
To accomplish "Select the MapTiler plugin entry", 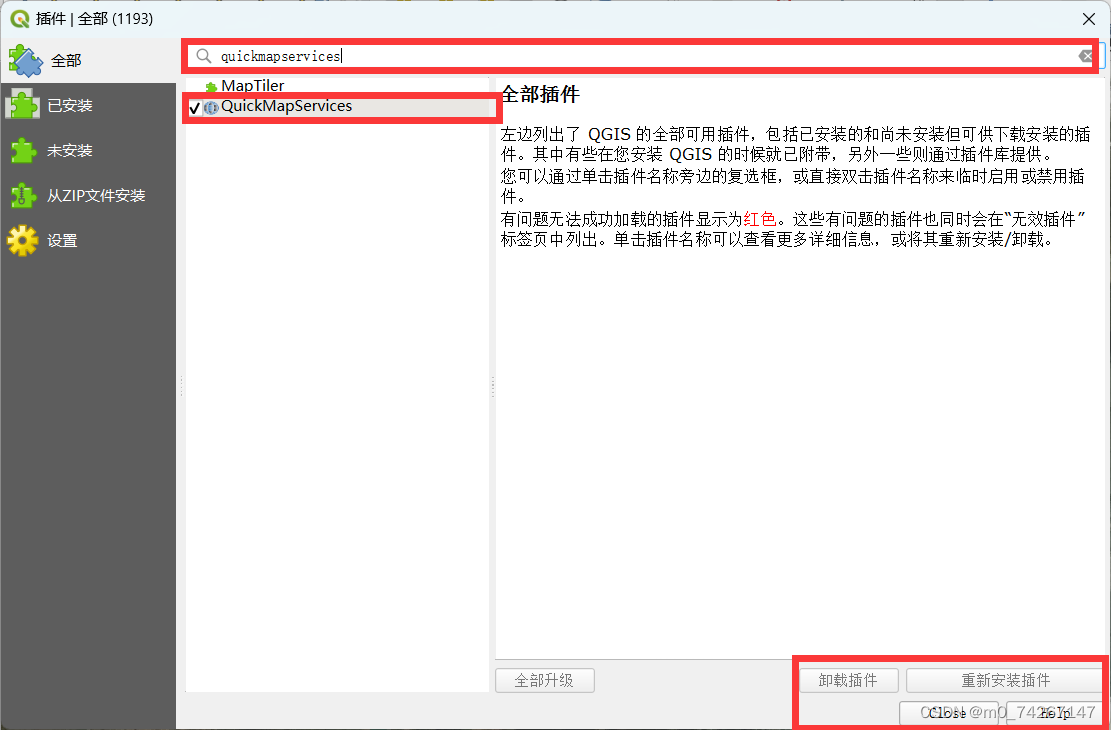I will coord(252,86).
